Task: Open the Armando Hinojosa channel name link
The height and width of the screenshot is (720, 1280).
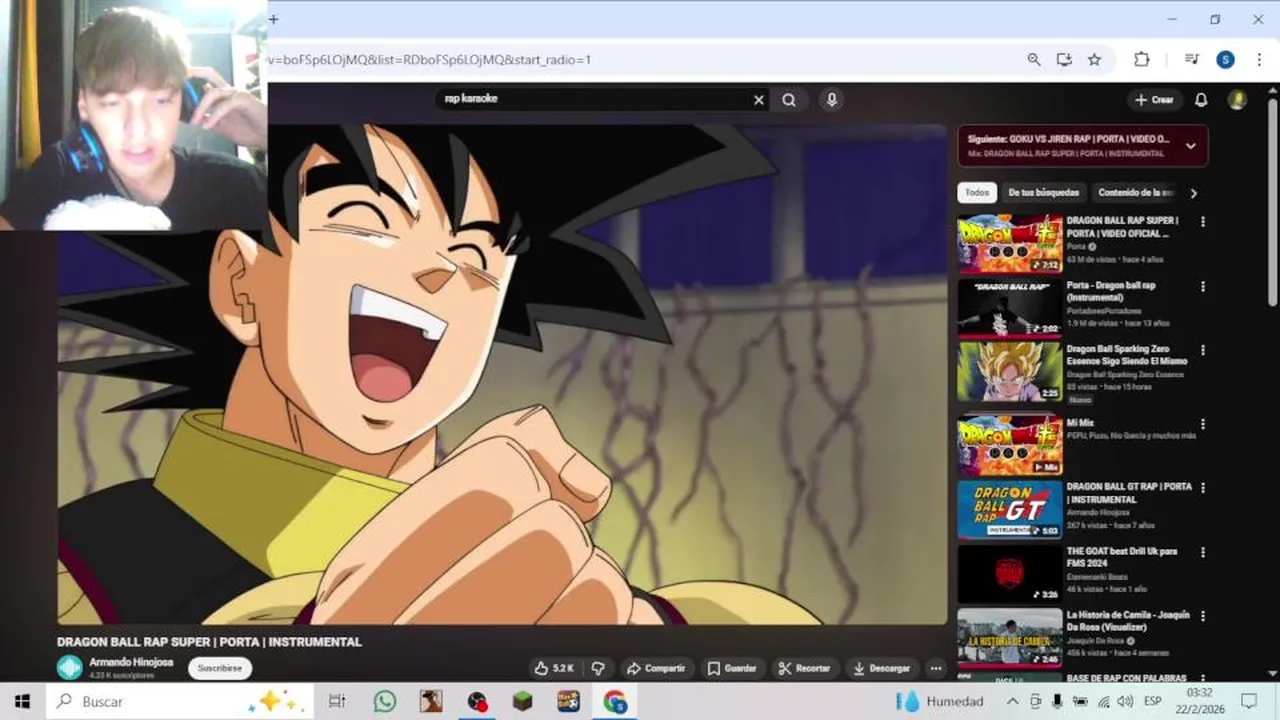Action: point(131,662)
